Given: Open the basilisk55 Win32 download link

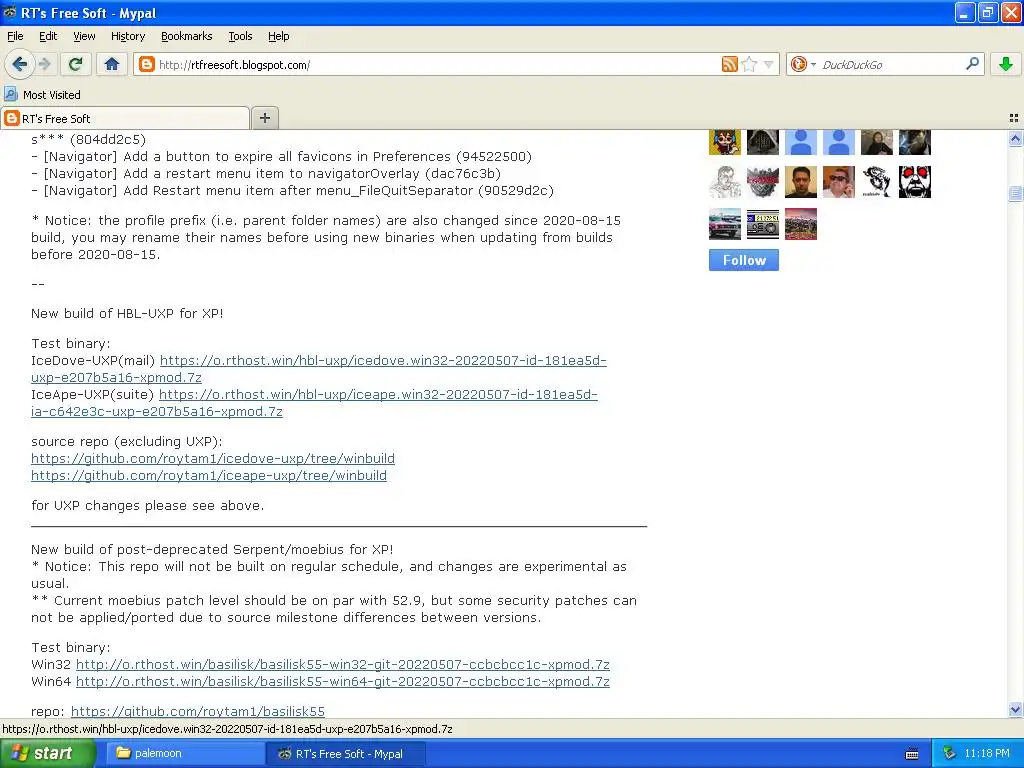Looking at the screenshot, I should 343,664.
